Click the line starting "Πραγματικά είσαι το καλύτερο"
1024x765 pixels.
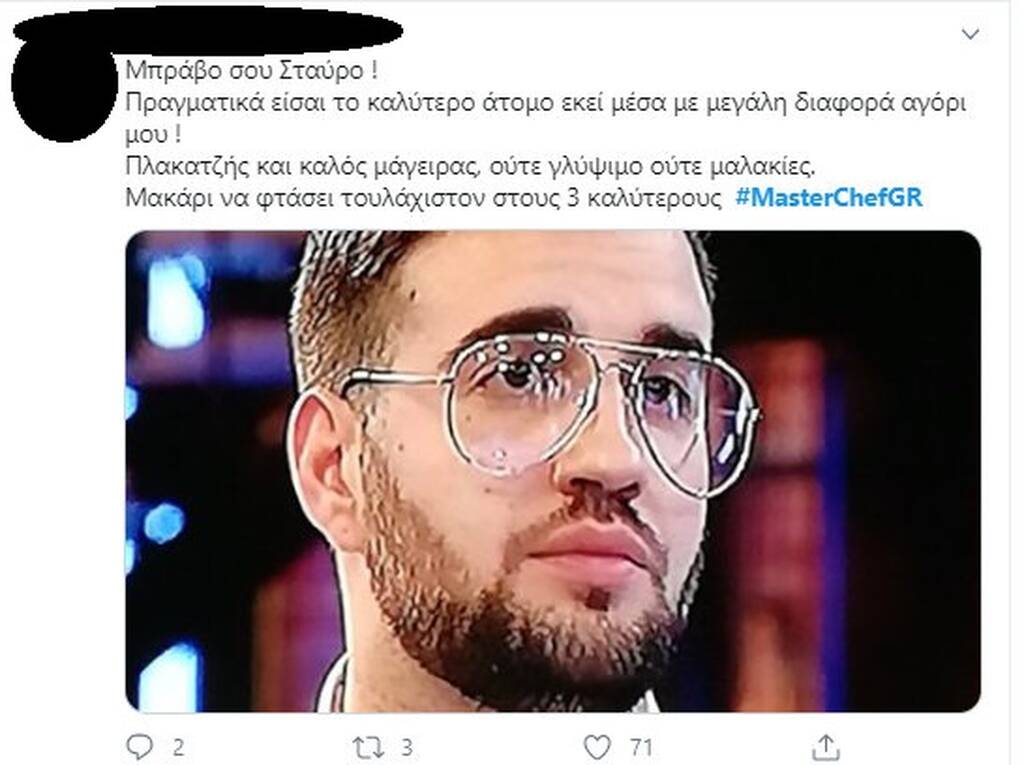pyautogui.click(x=545, y=103)
